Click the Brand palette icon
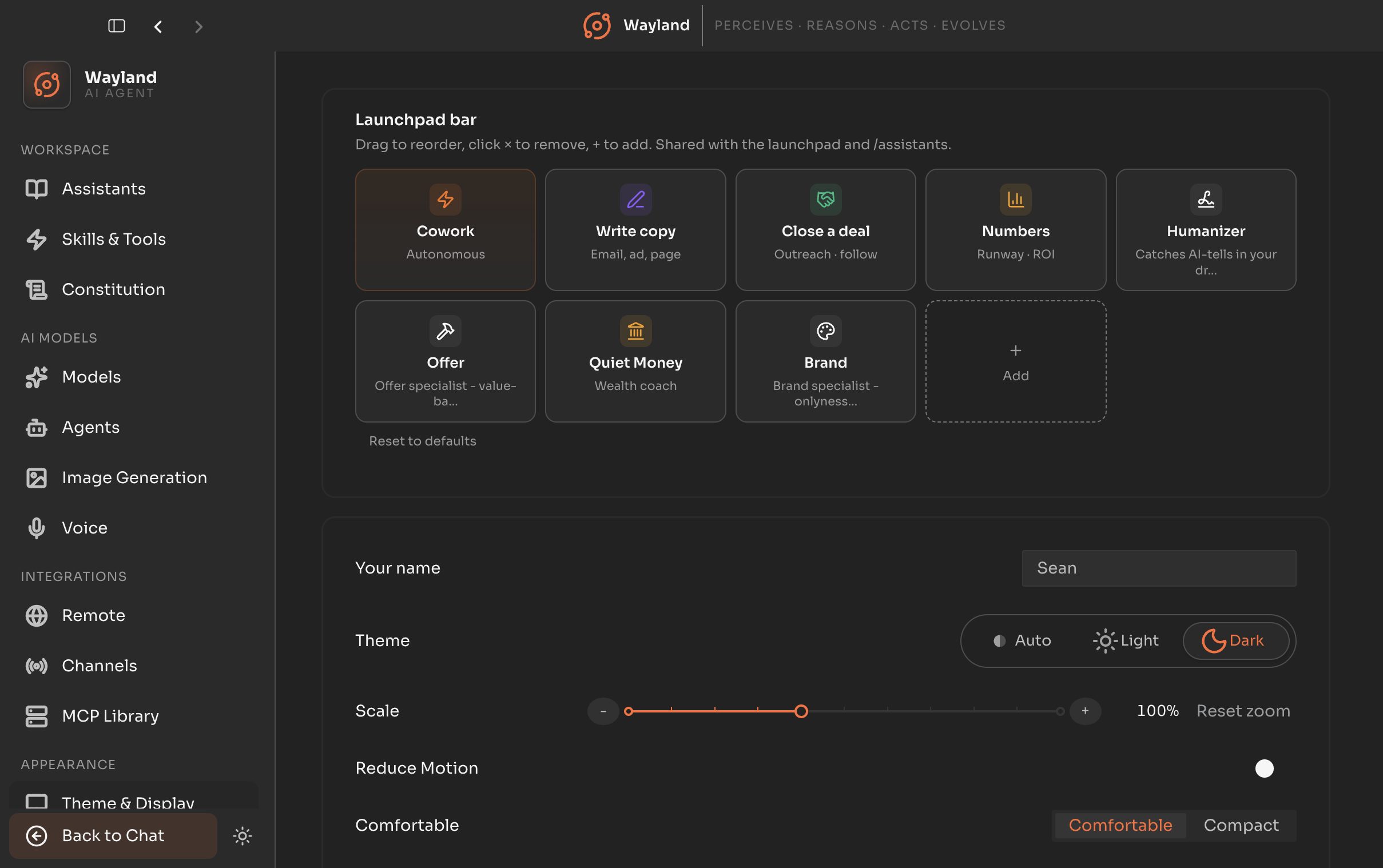1383x868 pixels. (825, 331)
